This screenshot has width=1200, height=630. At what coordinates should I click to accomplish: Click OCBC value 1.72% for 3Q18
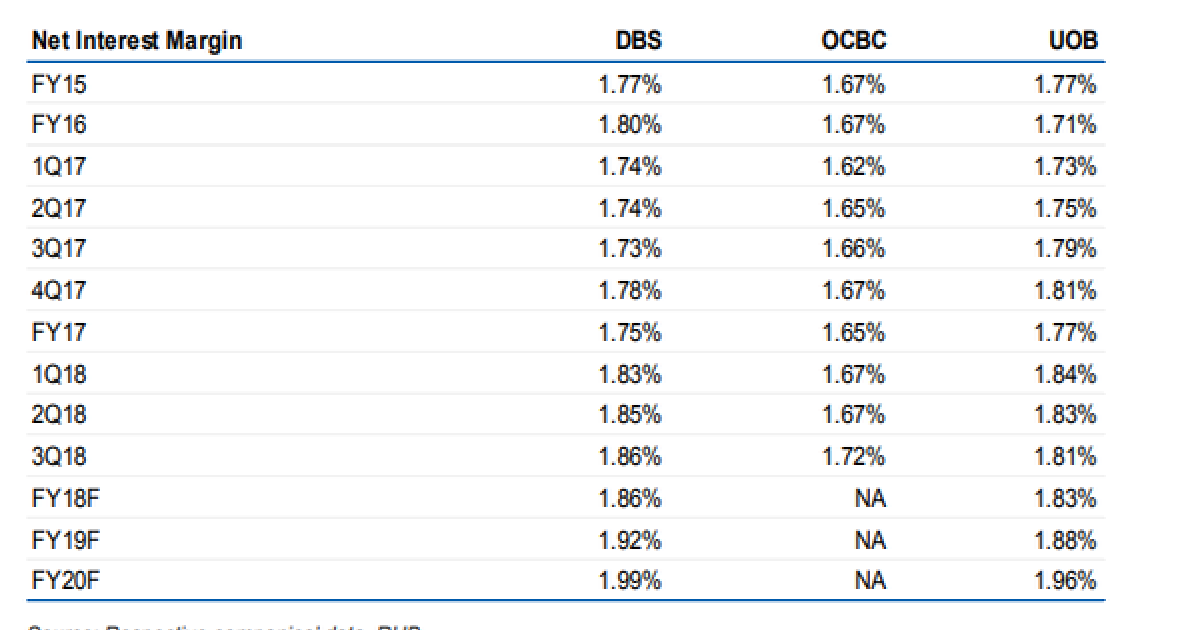pos(853,457)
